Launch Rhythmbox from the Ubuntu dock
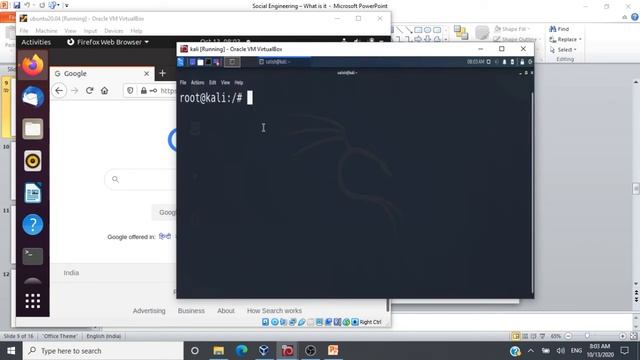Image resolution: width=640 pixels, height=360 pixels. pyautogui.click(x=33, y=161)
